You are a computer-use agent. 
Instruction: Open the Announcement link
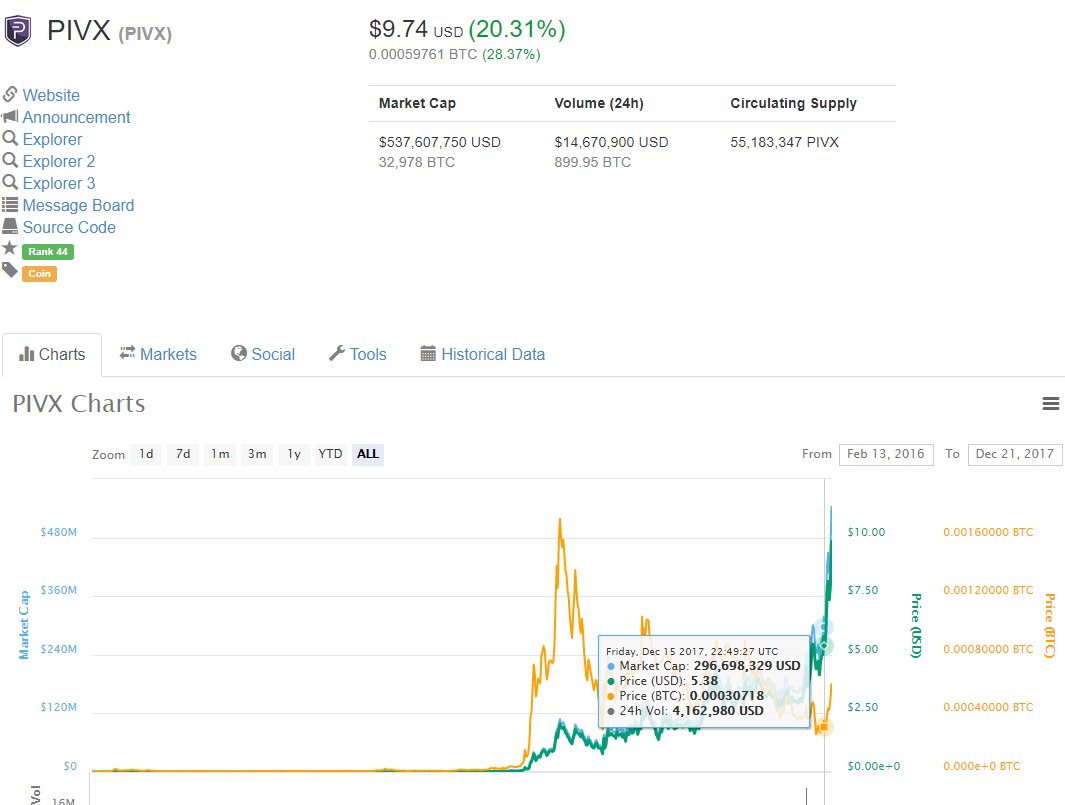pyautogui.click(x=76, y=118)
